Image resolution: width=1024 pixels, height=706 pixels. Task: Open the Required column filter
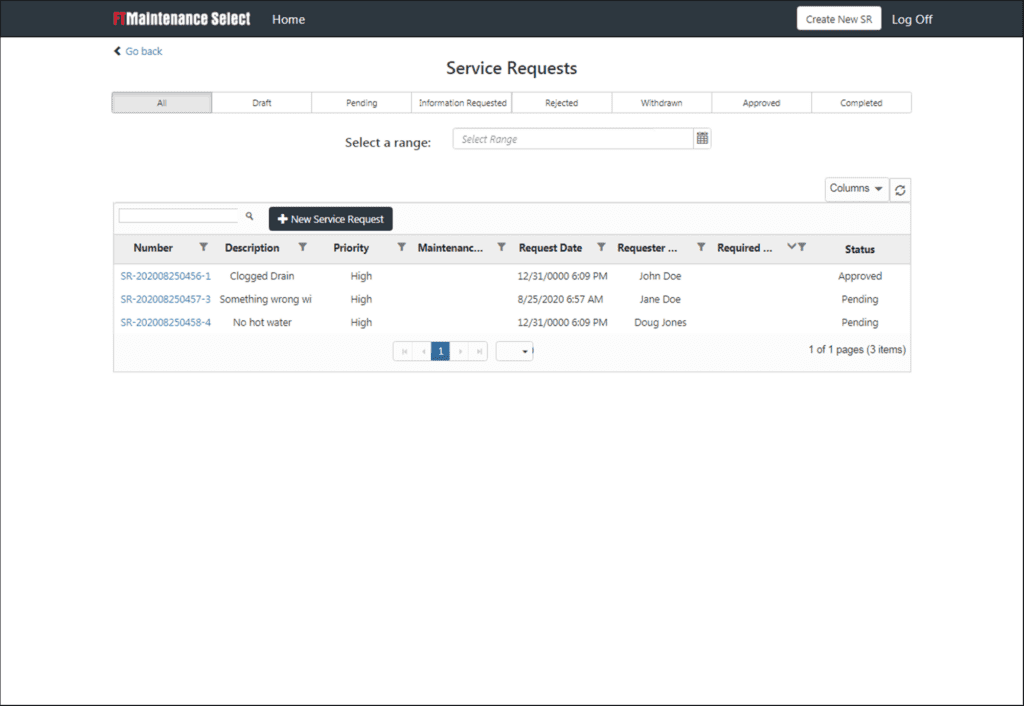coord(802,247)
